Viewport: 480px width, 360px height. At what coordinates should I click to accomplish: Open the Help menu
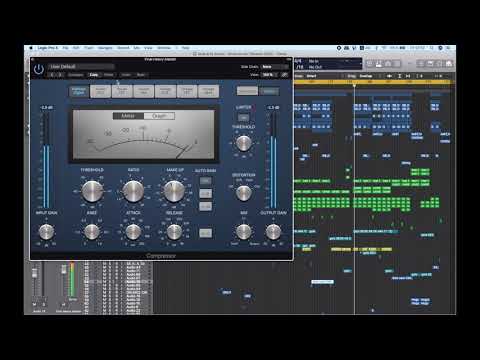186,48
